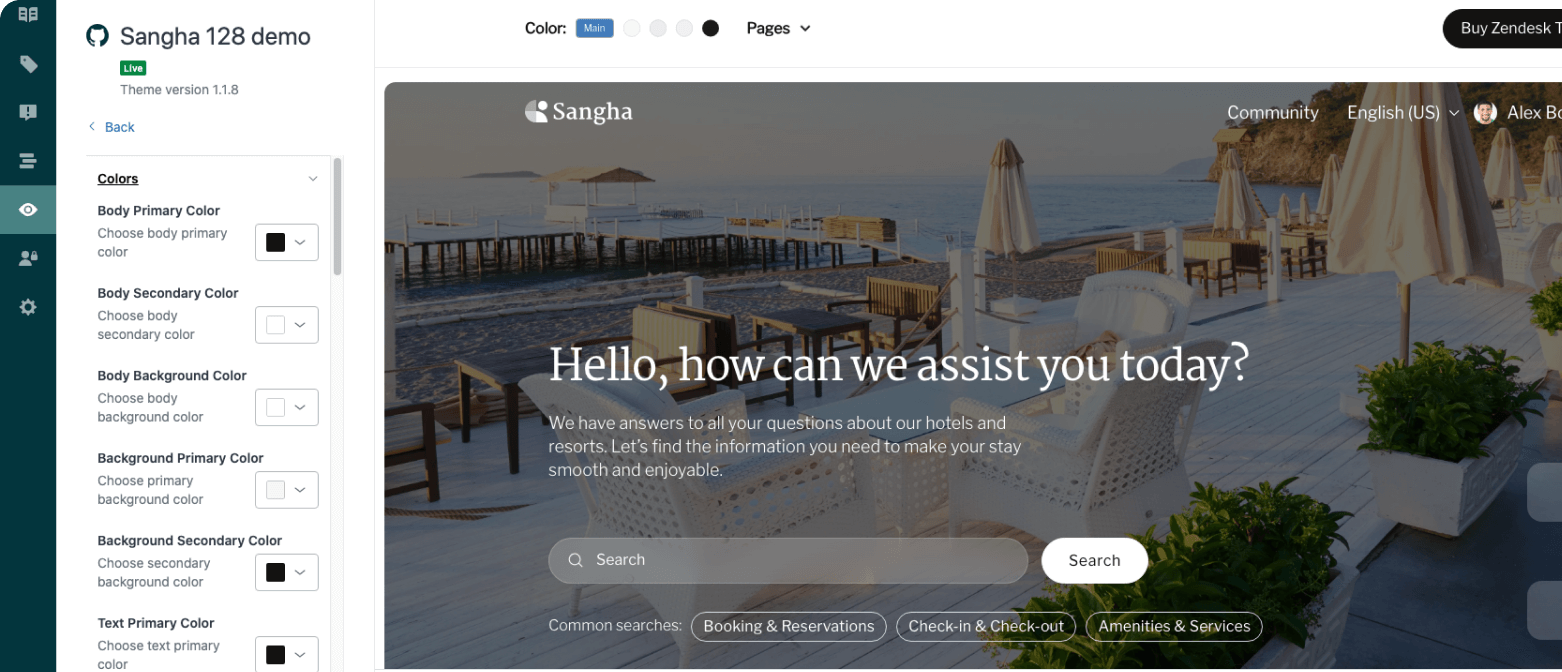Click the eye customize design icon
This screenshot has height=672, width=1562.
tap(28, 209)
